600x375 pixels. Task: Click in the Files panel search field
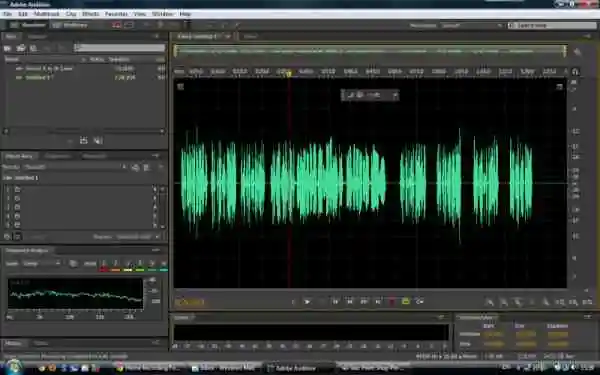pyautogui.click(x=119, y=48)
